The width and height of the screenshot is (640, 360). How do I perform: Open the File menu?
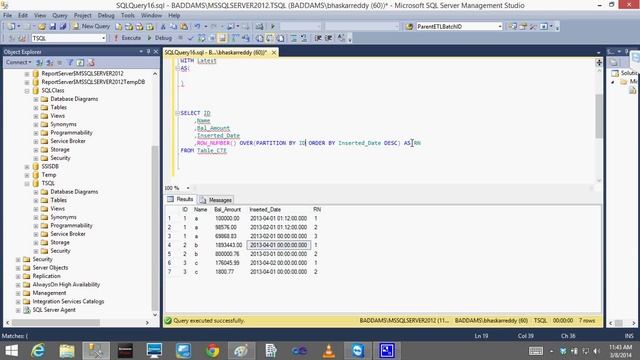[x=7, y=16]
